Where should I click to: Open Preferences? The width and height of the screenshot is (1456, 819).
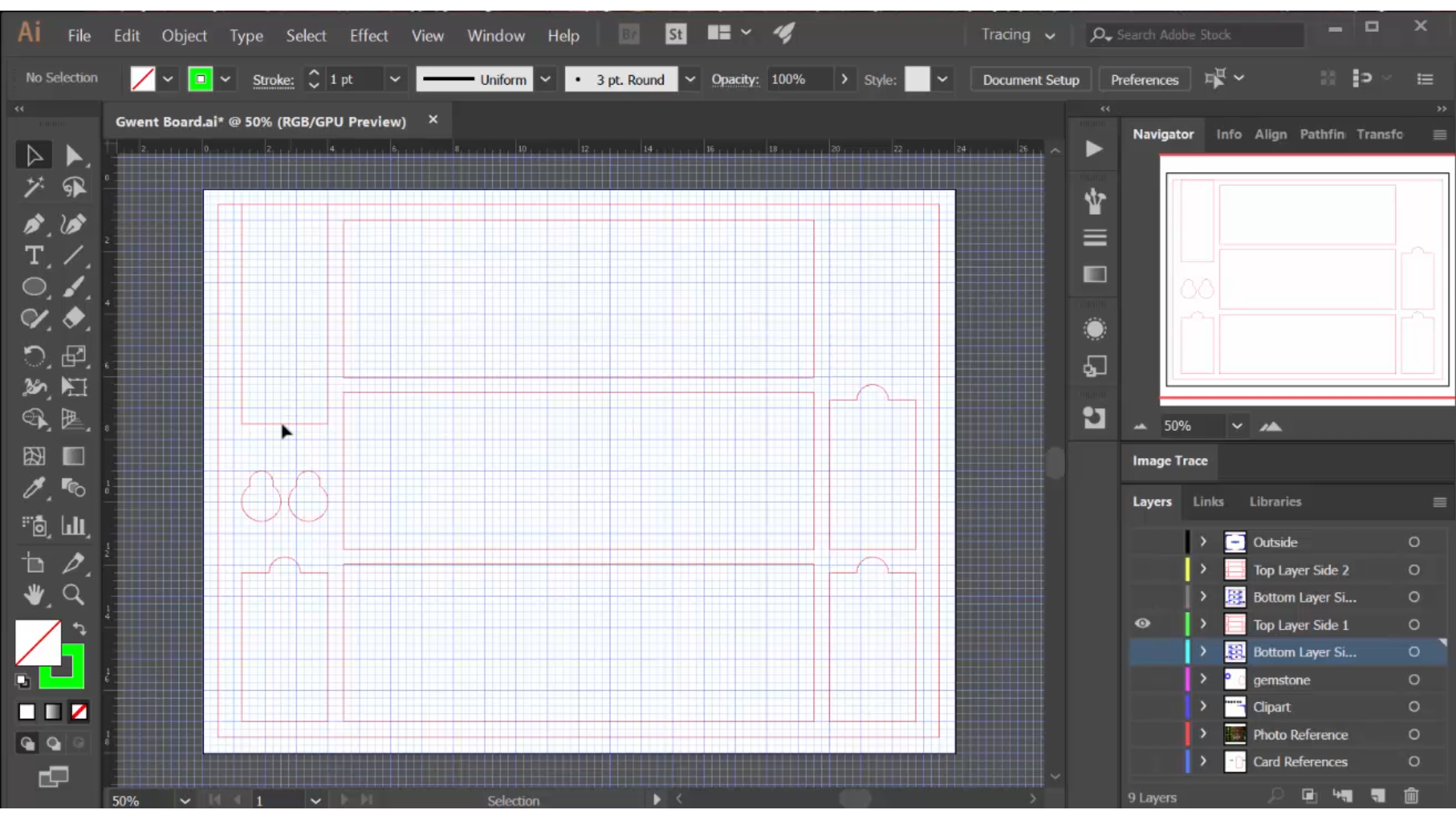(1144, 79)
